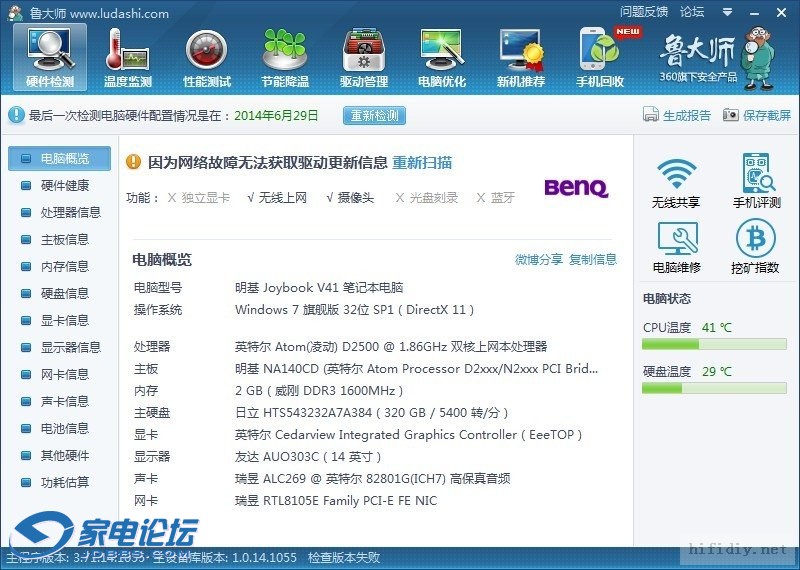Open the 挖矿指数 bitcoin mining index

[756, 247]
